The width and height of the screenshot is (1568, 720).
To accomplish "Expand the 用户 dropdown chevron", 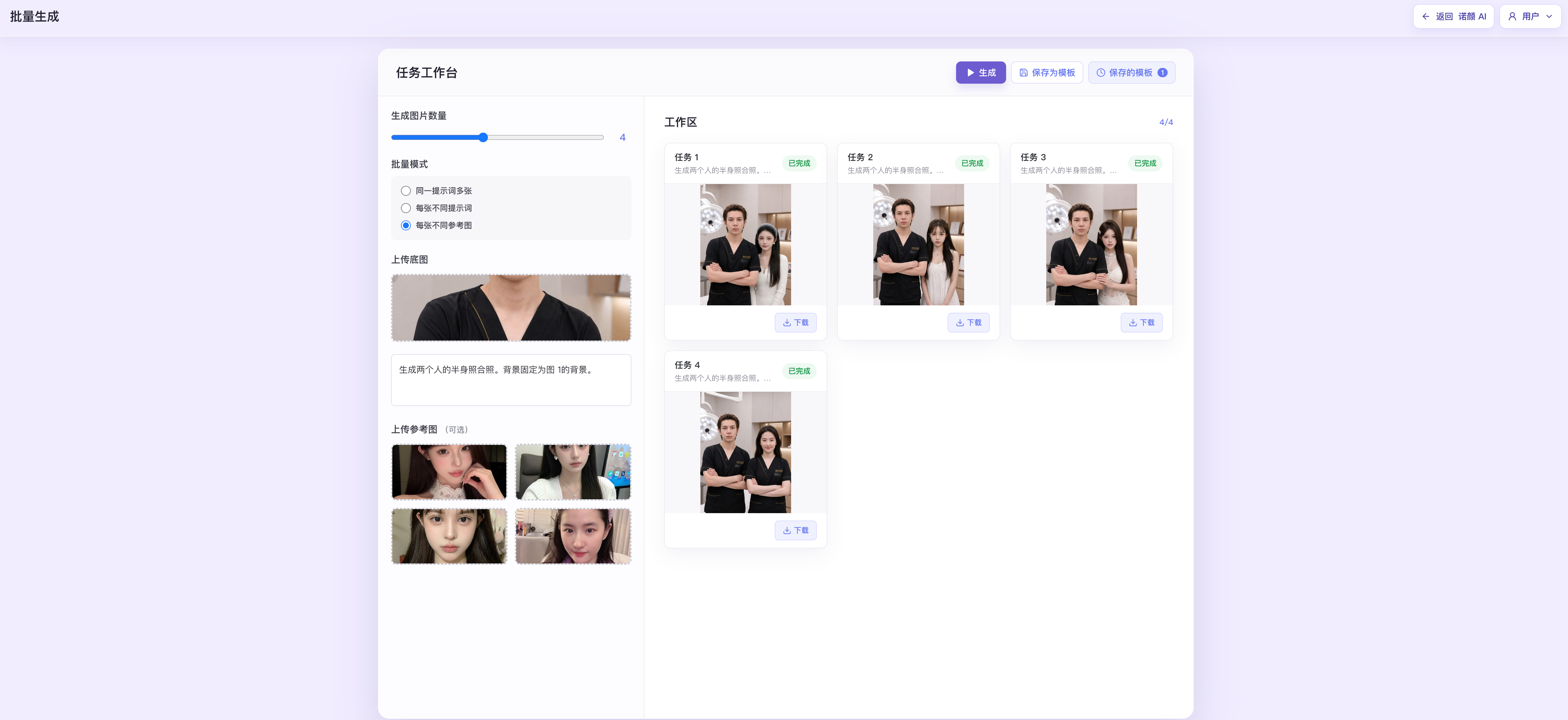I will [1549, 16].
